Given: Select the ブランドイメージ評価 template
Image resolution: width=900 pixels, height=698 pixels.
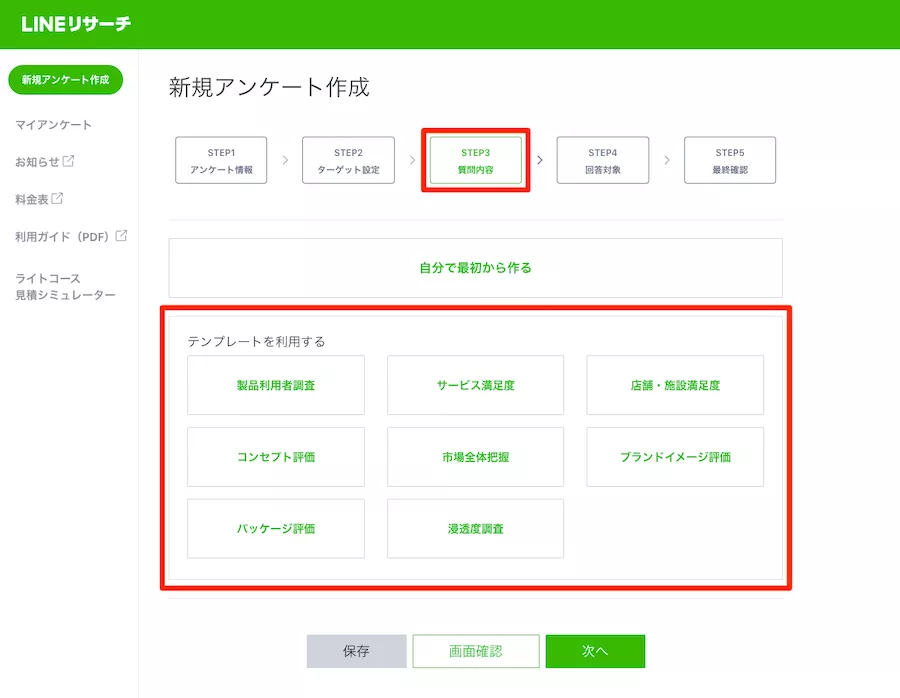Looking at the screenshot, I should [x=675, y=457].
